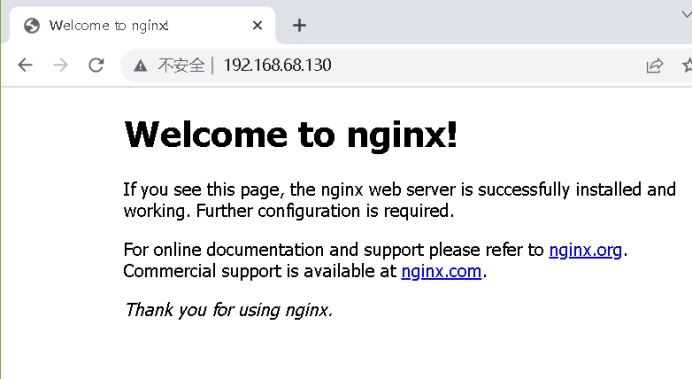This screenshot has width=693, height=379.
Task: Click the globe favicon on the tab
Action: point(32,26)
